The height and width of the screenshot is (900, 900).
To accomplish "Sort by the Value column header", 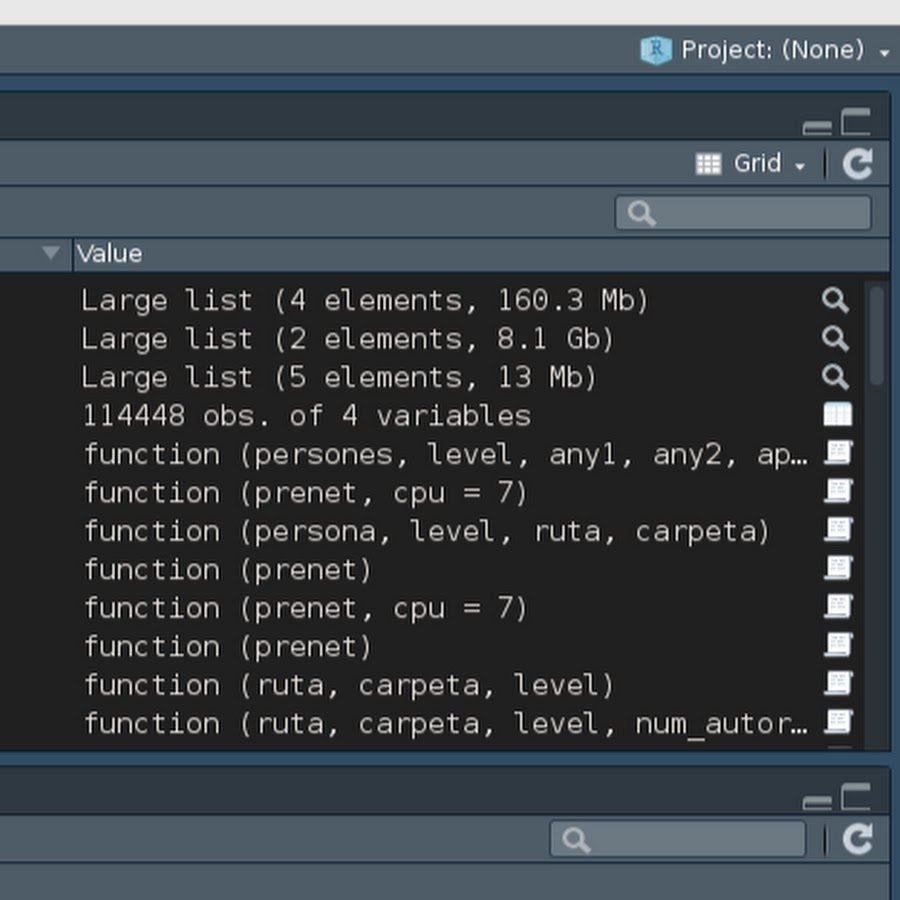I will pos(110,254).
